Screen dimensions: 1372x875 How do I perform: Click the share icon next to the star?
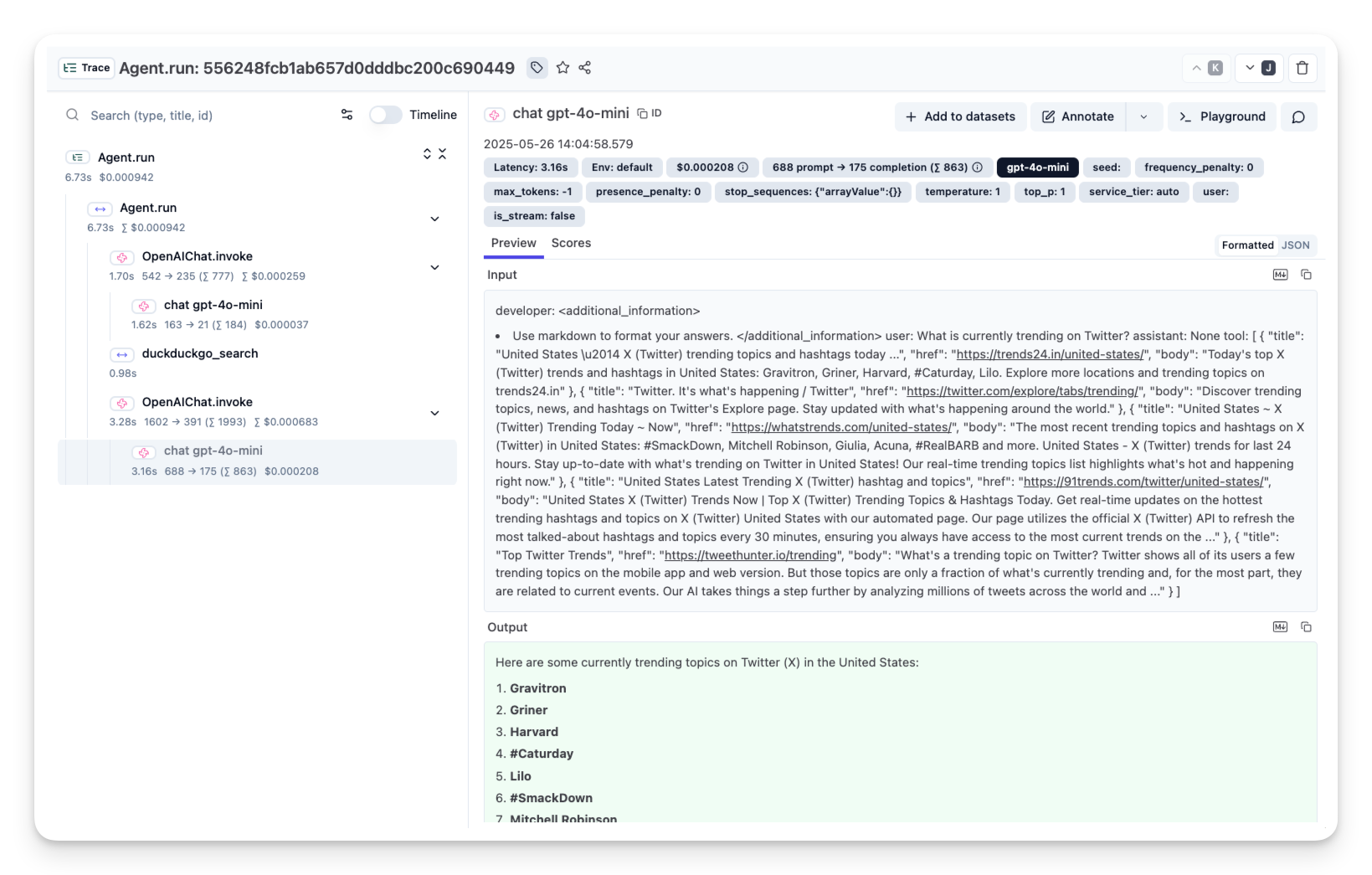pyautogui.click(x=585, y=68)
